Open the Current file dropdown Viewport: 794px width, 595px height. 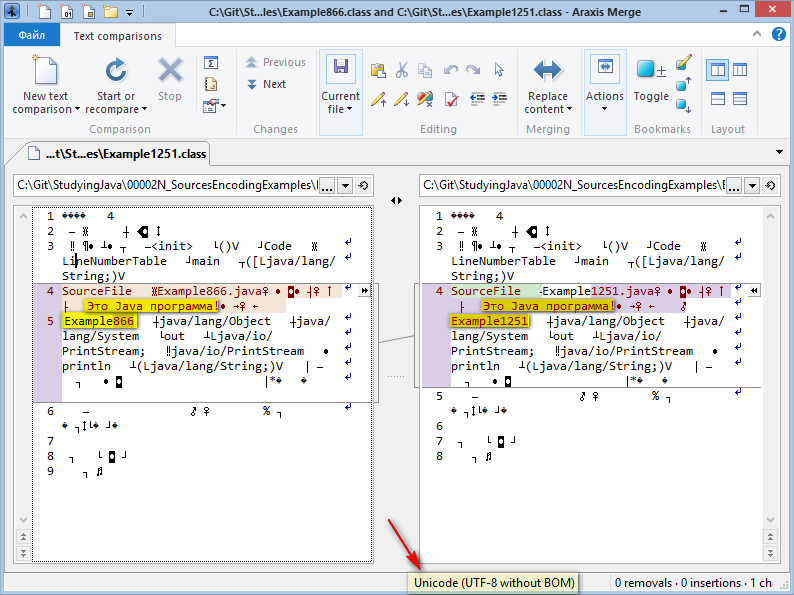coord(340,103)
